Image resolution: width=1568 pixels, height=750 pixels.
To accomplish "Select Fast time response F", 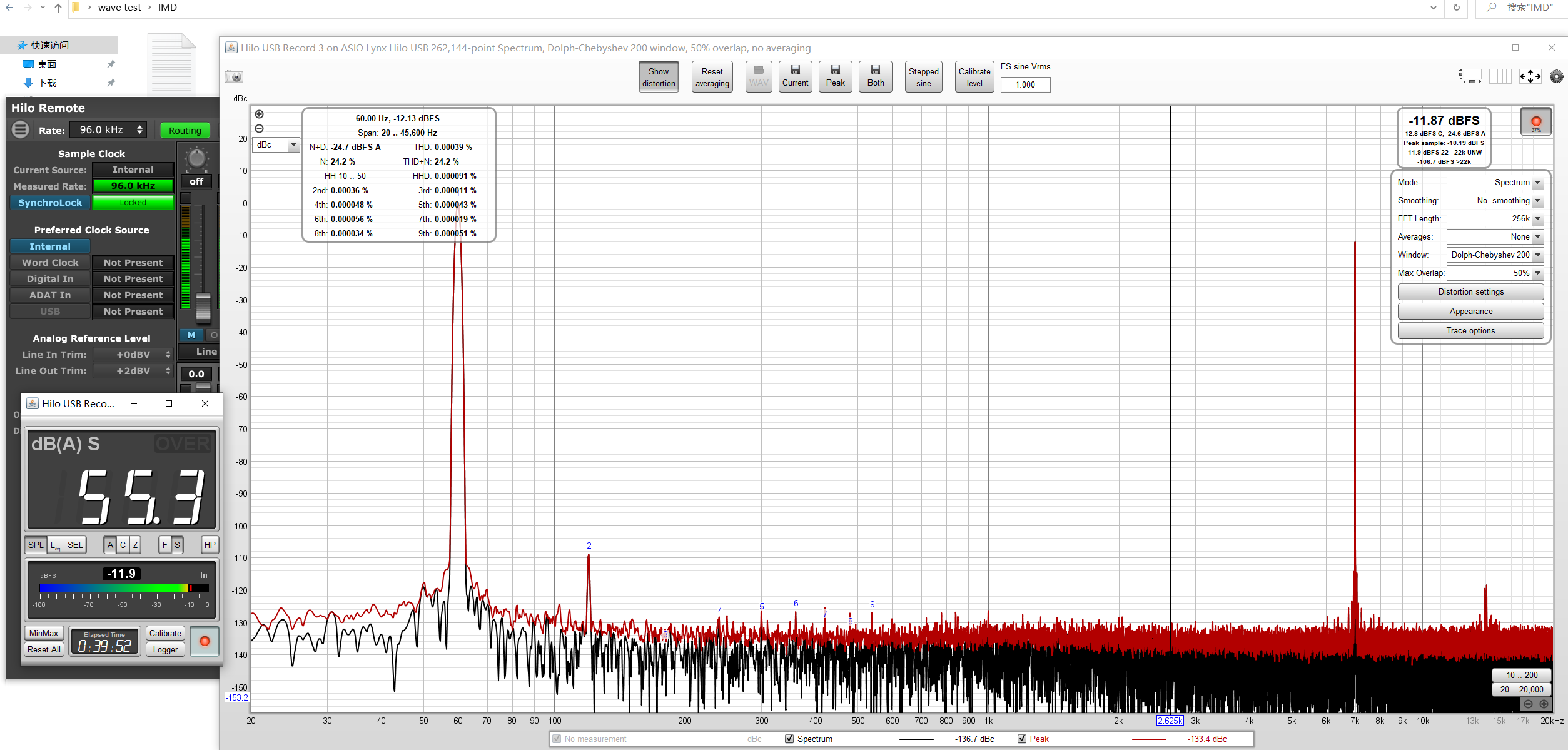I will 165,545.
